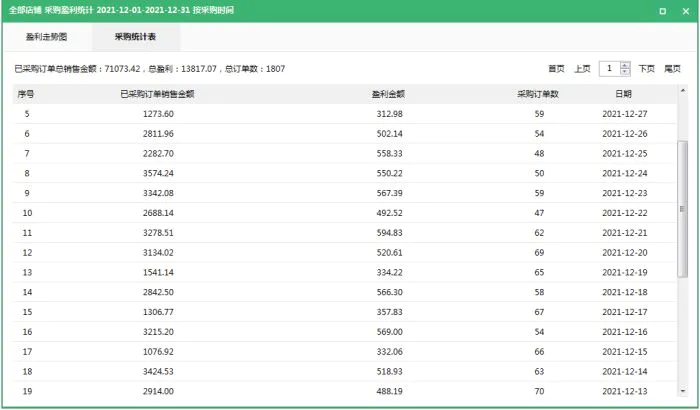The image size is (700, 410).
Task: Select date cell 2021-12-19
Action: [625, 272]
